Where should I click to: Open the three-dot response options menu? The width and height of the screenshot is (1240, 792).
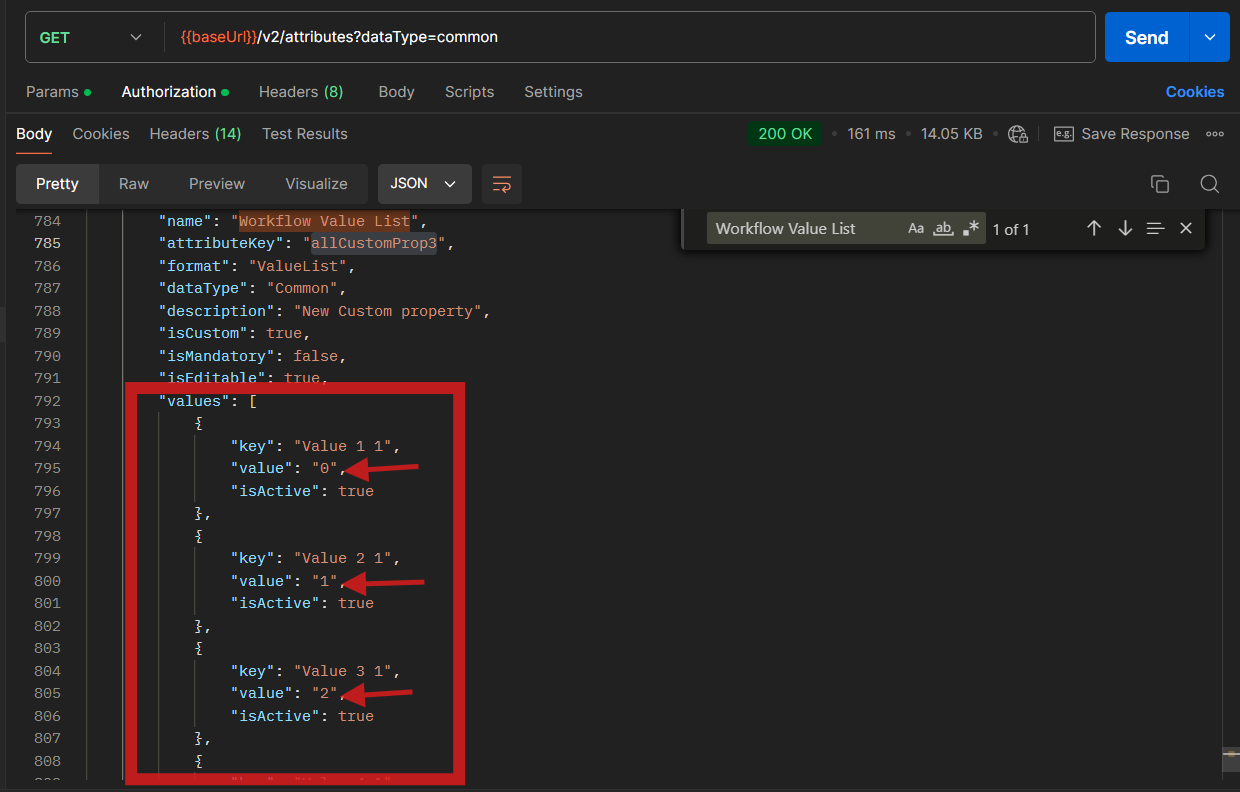pos(1215,134)
